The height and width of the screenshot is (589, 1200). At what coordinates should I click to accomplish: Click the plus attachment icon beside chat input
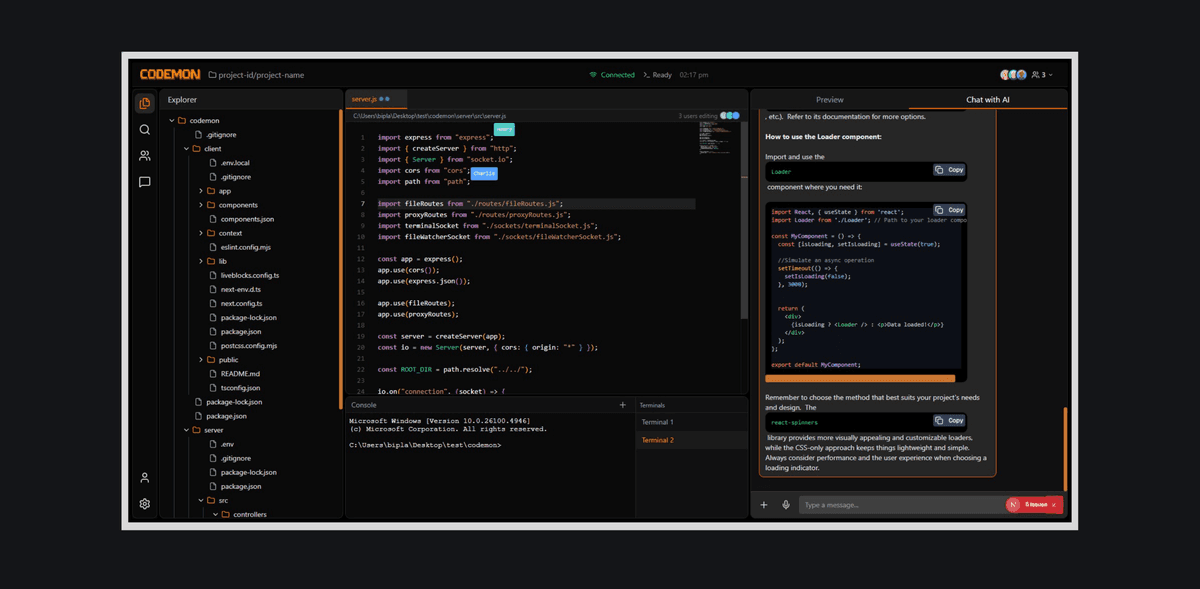click(x=764, y=505)
